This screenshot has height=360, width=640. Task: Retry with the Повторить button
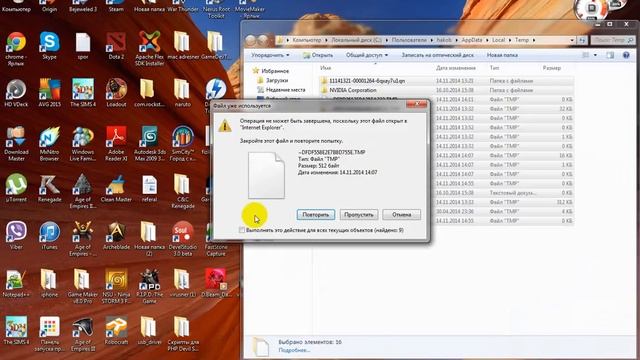316,215
